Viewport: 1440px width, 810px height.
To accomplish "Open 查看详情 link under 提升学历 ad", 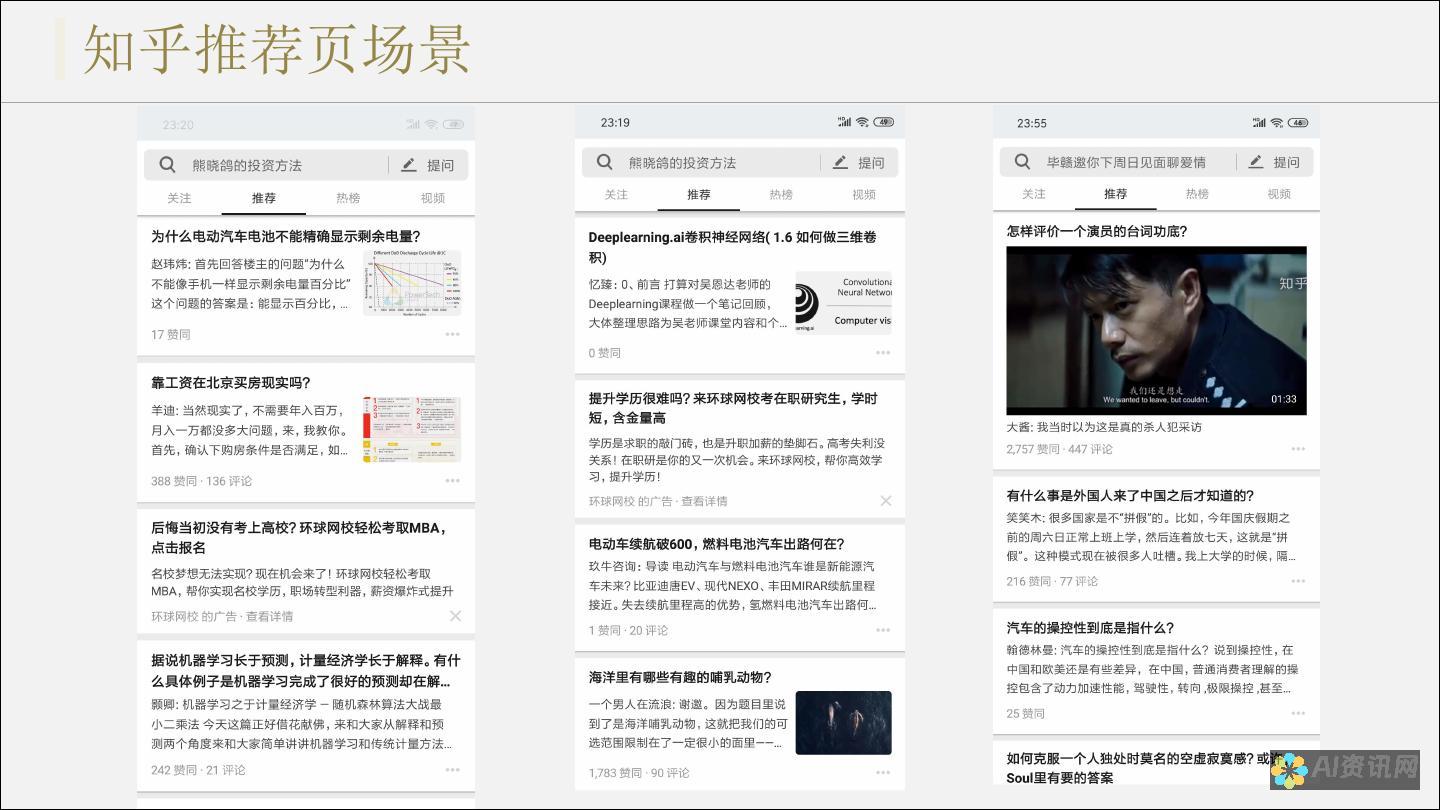I will (x=704, y=501).
